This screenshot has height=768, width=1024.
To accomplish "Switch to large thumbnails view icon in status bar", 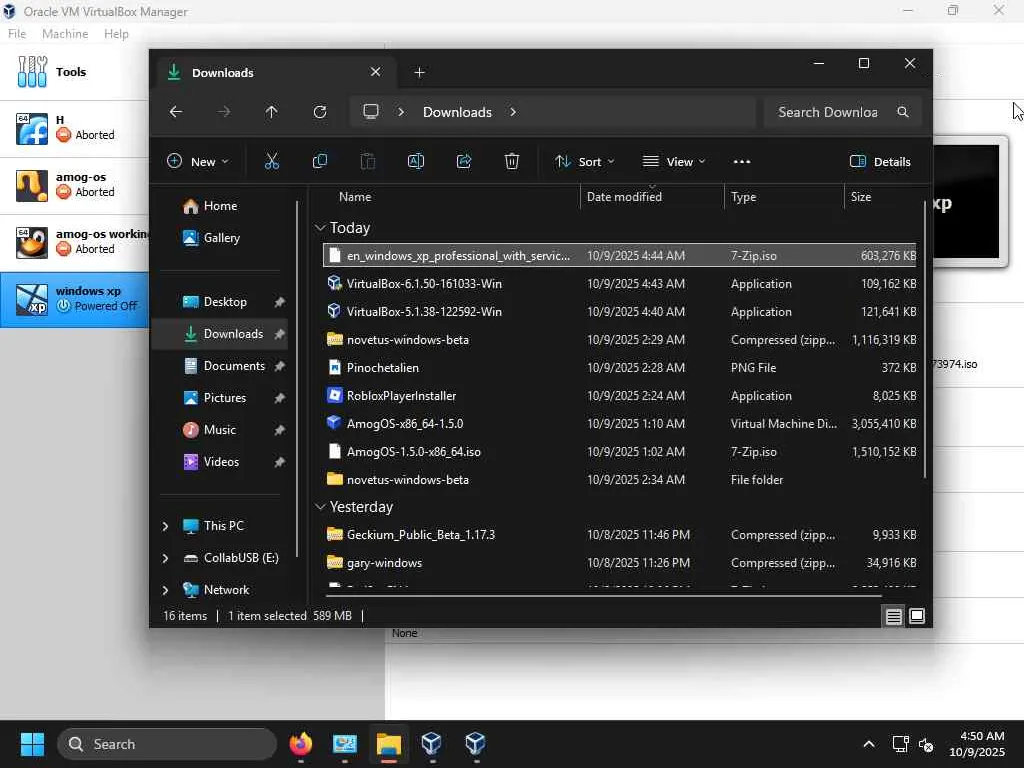I will pyautogui.click(x=917, y=616).
